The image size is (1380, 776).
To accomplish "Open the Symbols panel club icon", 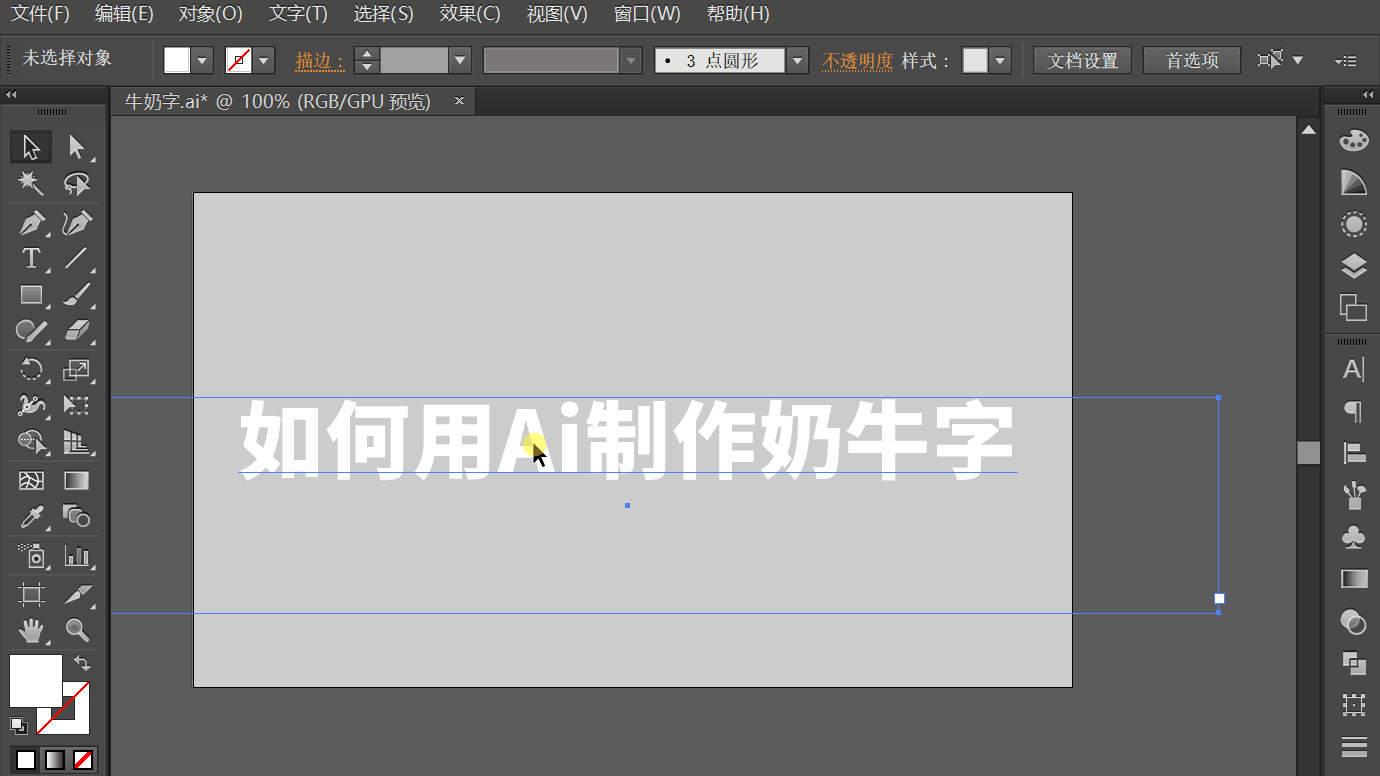I will click(x=1353, y=537).
